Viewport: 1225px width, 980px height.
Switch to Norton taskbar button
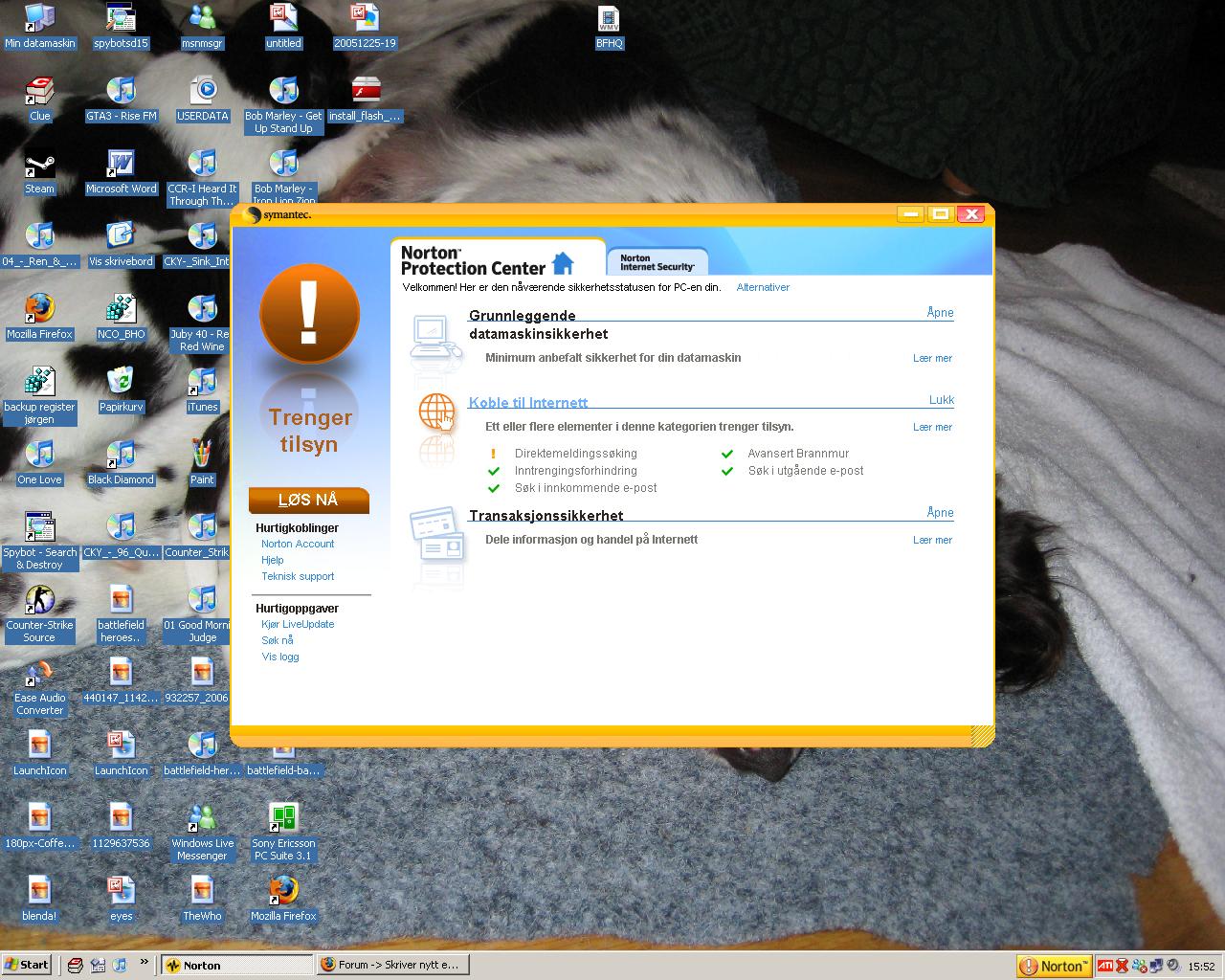[x=236, y=965]
